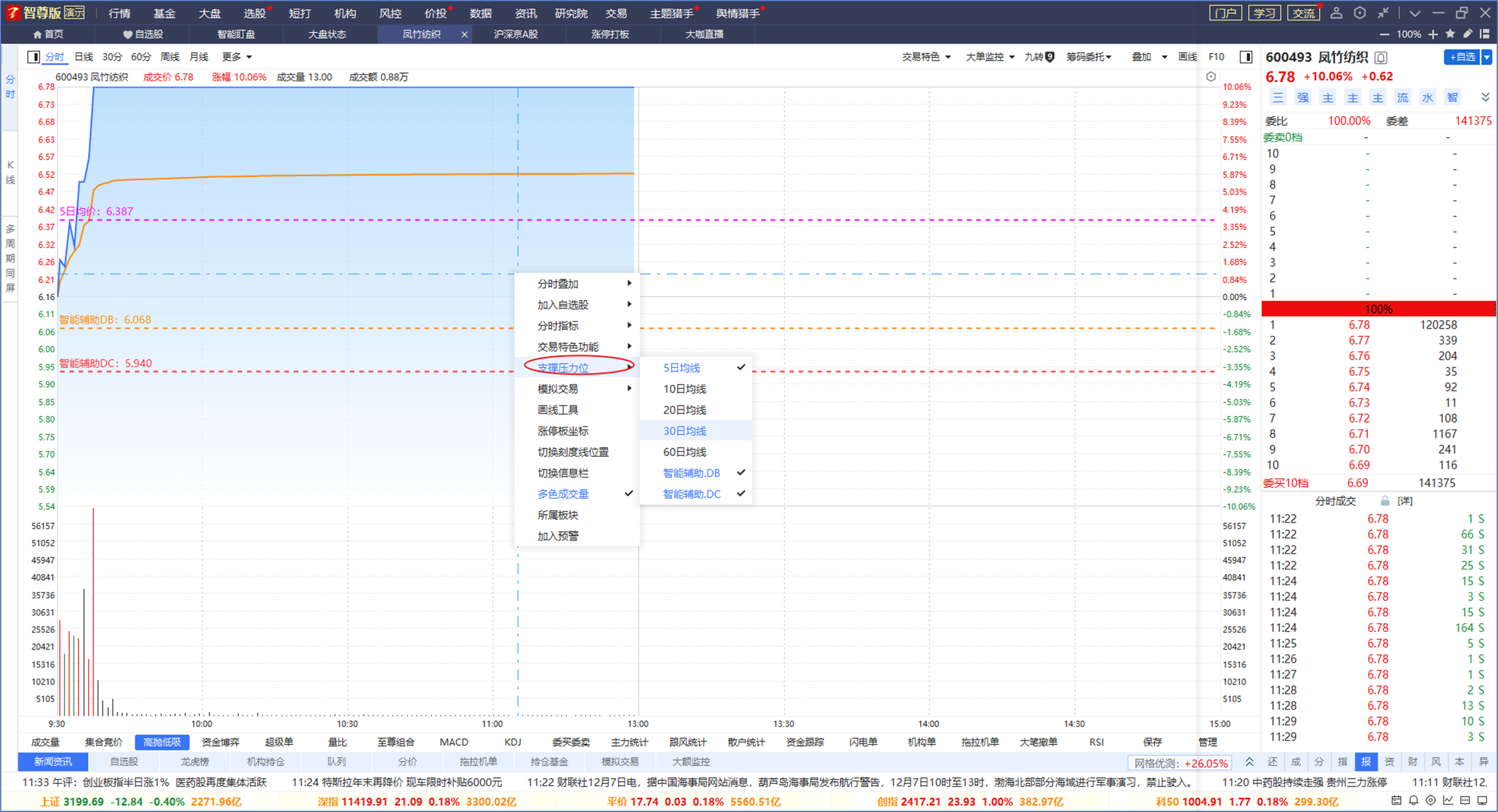Enable 20日均线 in the submenu

[x=696, y=410]
